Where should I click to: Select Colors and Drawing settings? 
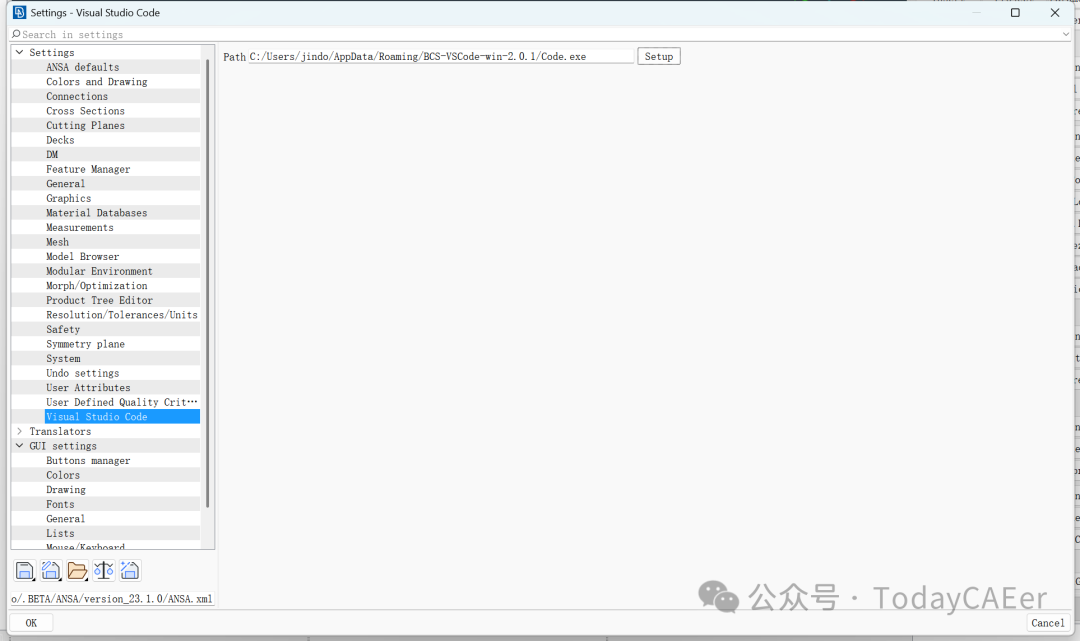pyautogui.click(x=96, y=81)
